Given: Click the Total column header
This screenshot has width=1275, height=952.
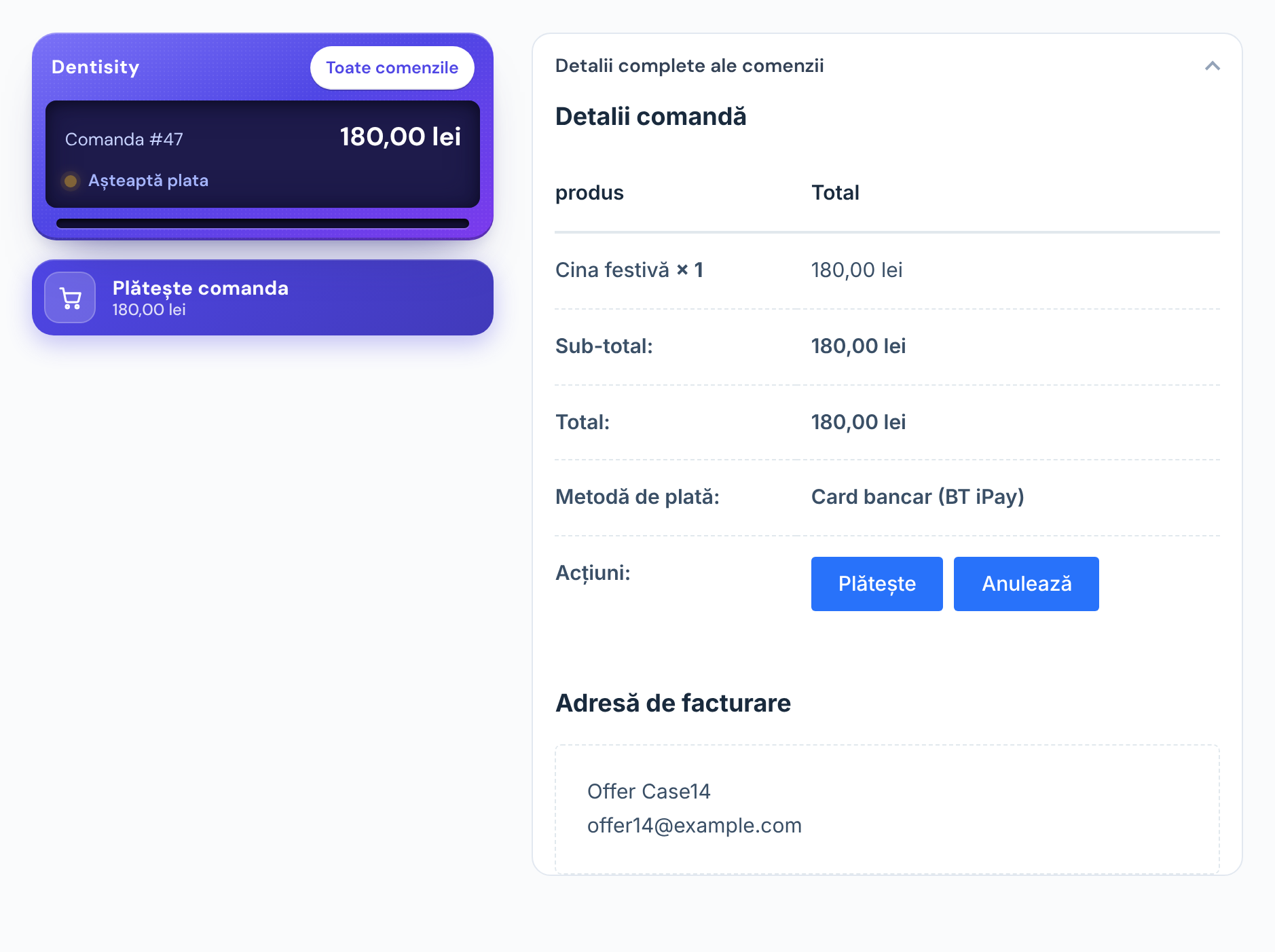Looking at the screenshot, I should [x=836, y=193].
